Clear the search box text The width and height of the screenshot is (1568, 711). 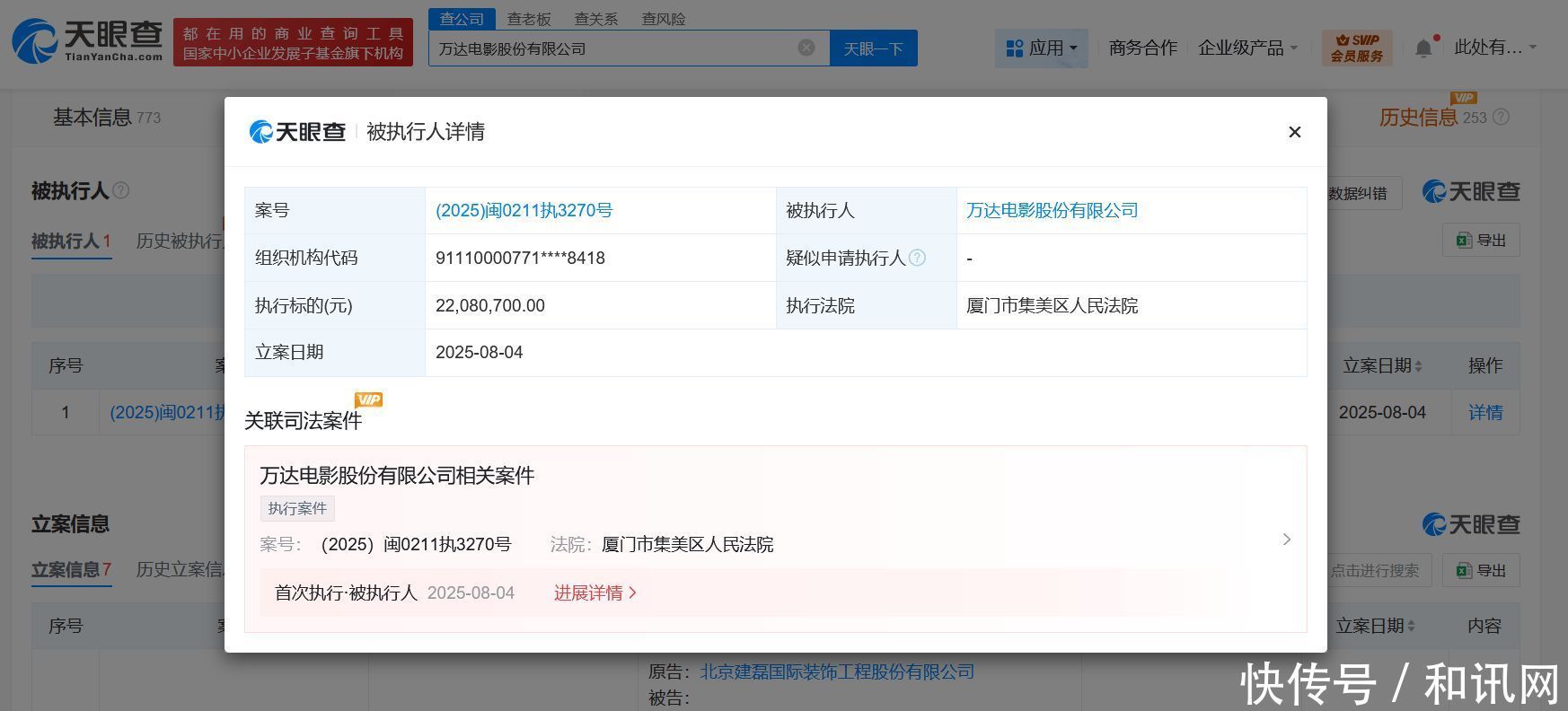pyautogui.click(x=806, y=48)
